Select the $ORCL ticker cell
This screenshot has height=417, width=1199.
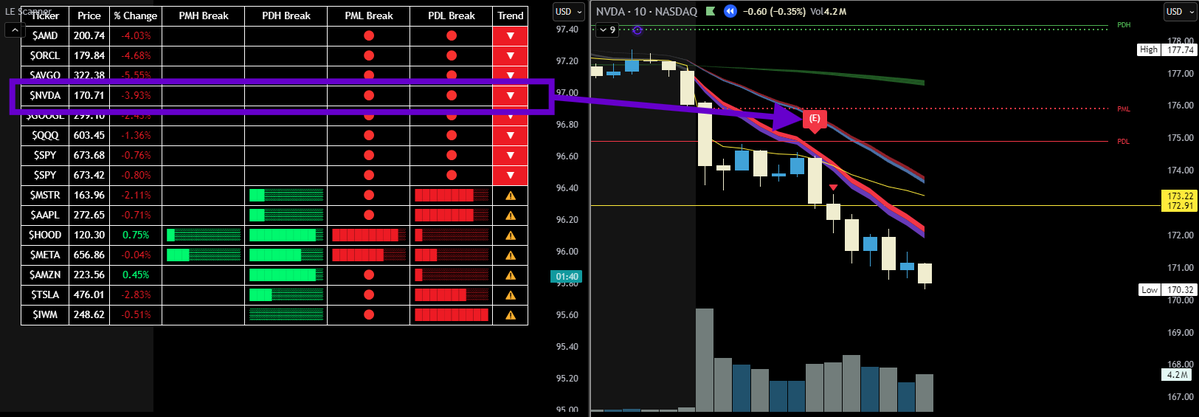click(45, 55)
